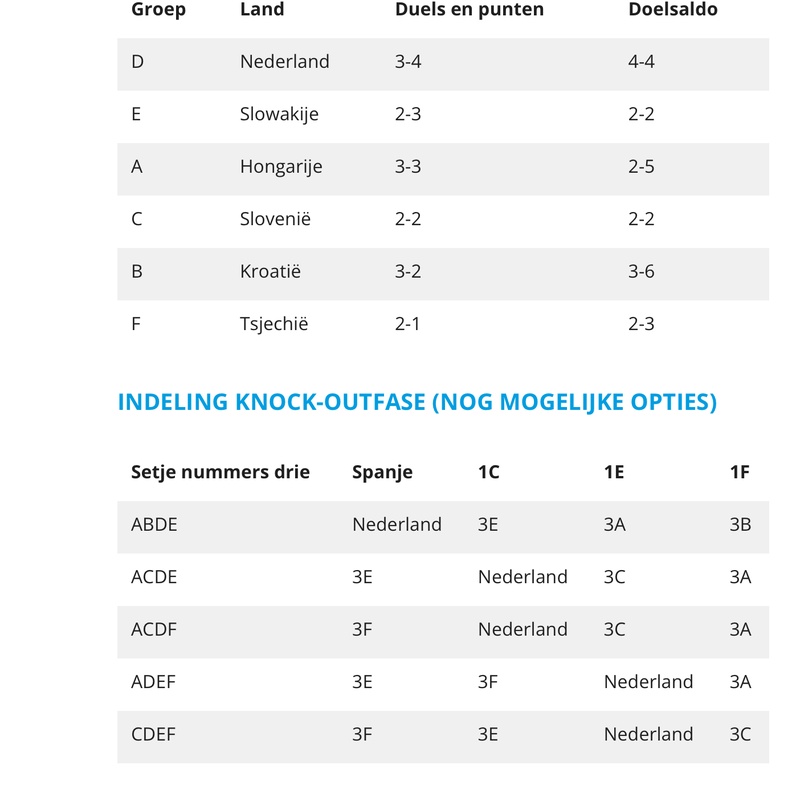The width and height of the screenshot is (800, 789).
Task: Click the ACDF row label
Action: point(154,629)
